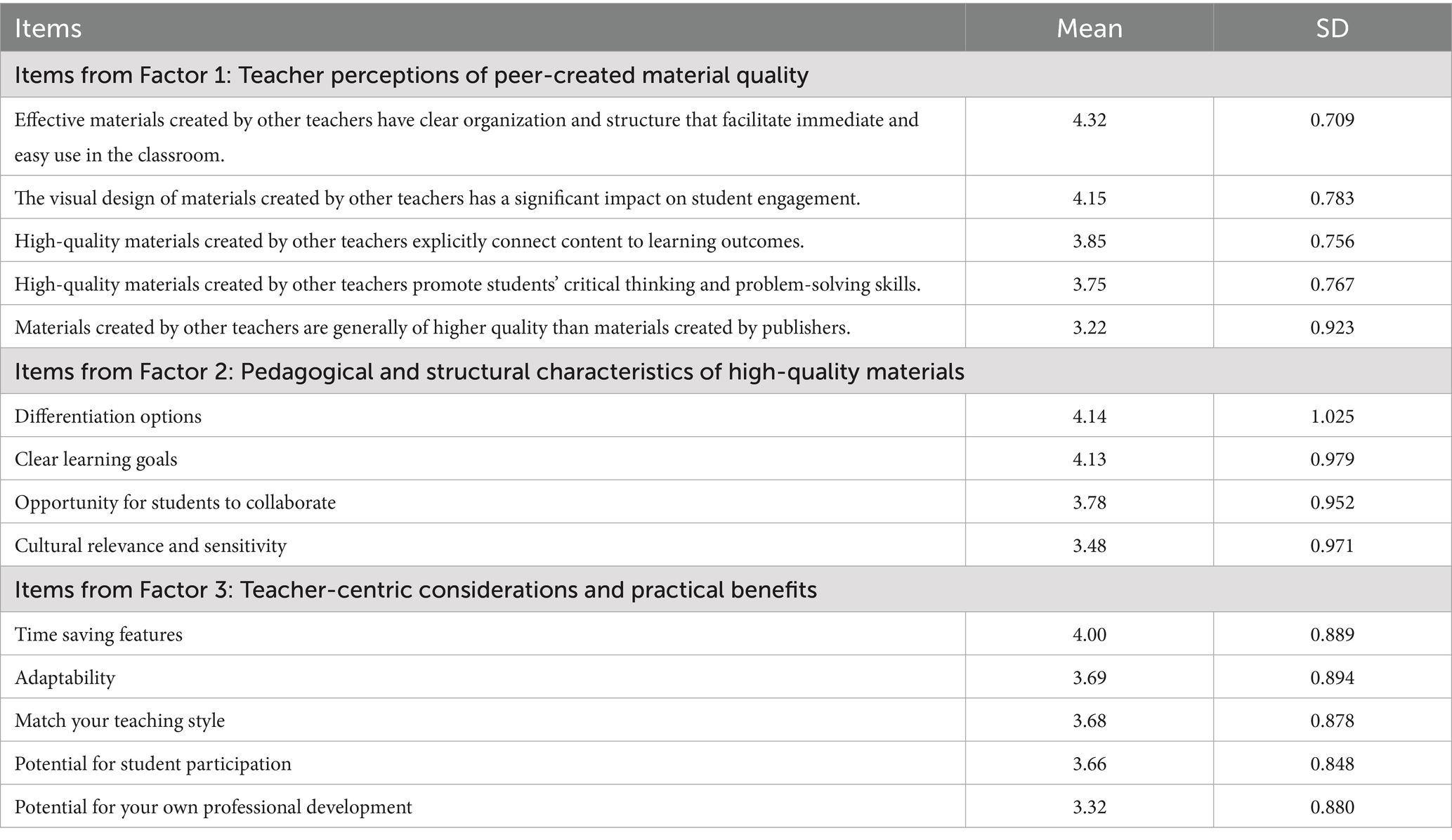Click the Mean column header

(x=1089, y=28)
